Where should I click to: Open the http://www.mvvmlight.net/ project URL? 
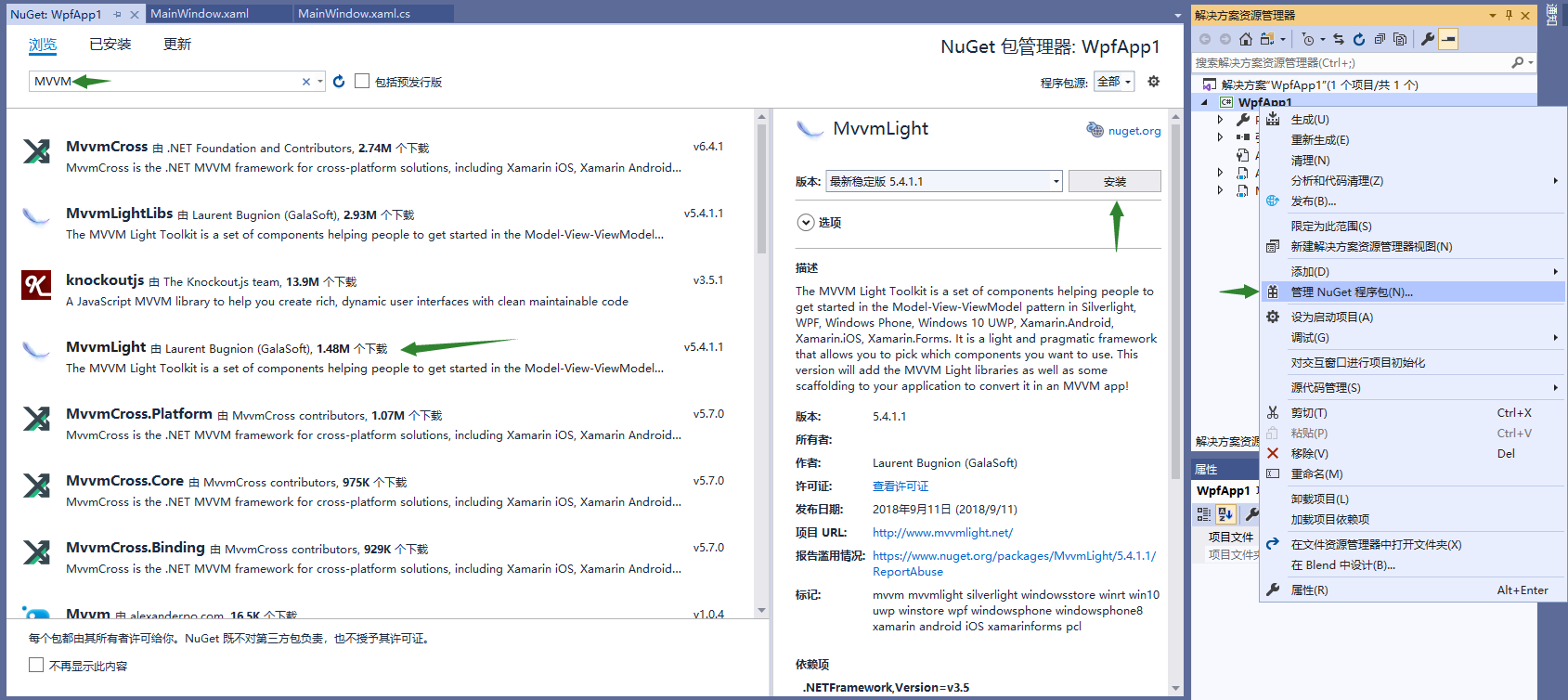tap(942, 533)
